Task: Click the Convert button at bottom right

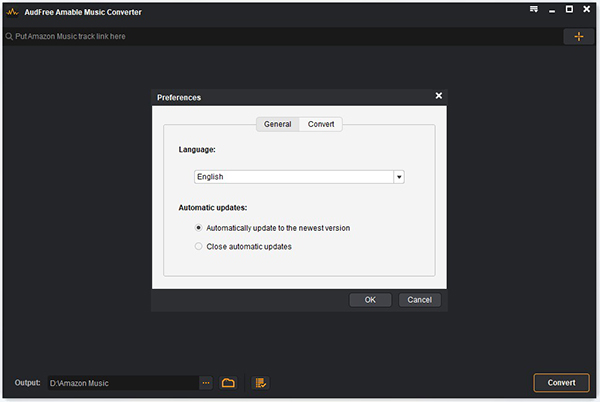Action: [x=561, y=383]
